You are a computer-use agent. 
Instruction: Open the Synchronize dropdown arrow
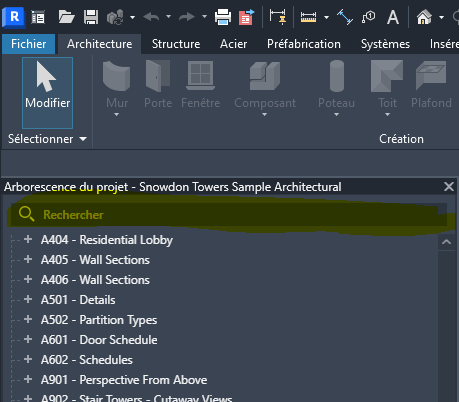(x=132, y=17)
